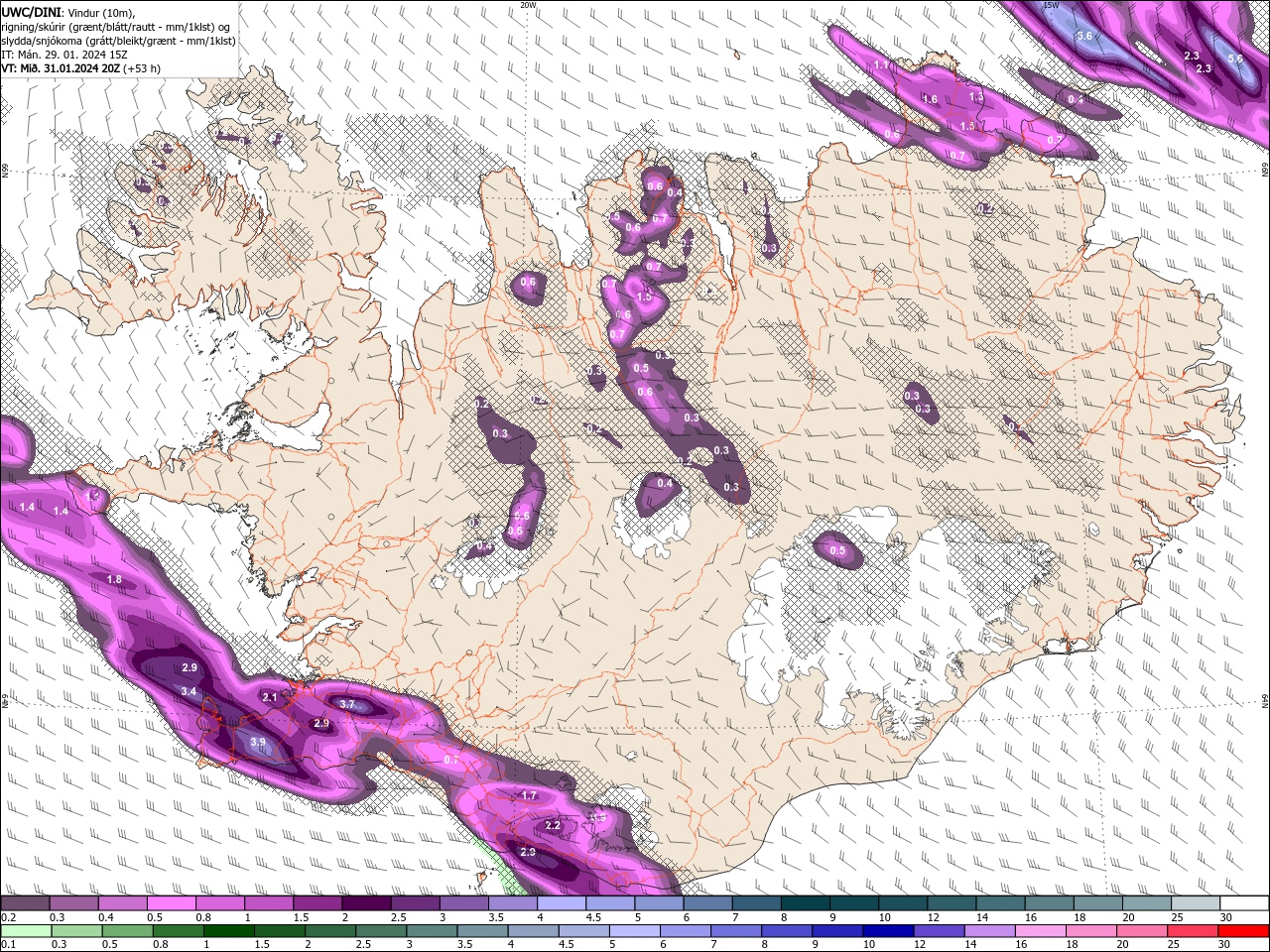Click the 'VT: Mið. 31.01.2024 20Z' valid time line
Viewport: 1270px width, 952px height.
(x=81, y=68)
